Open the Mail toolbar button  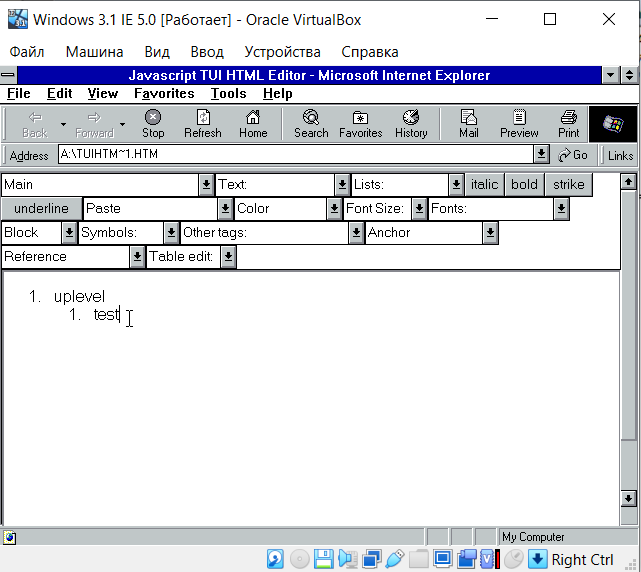pos(468,124)
